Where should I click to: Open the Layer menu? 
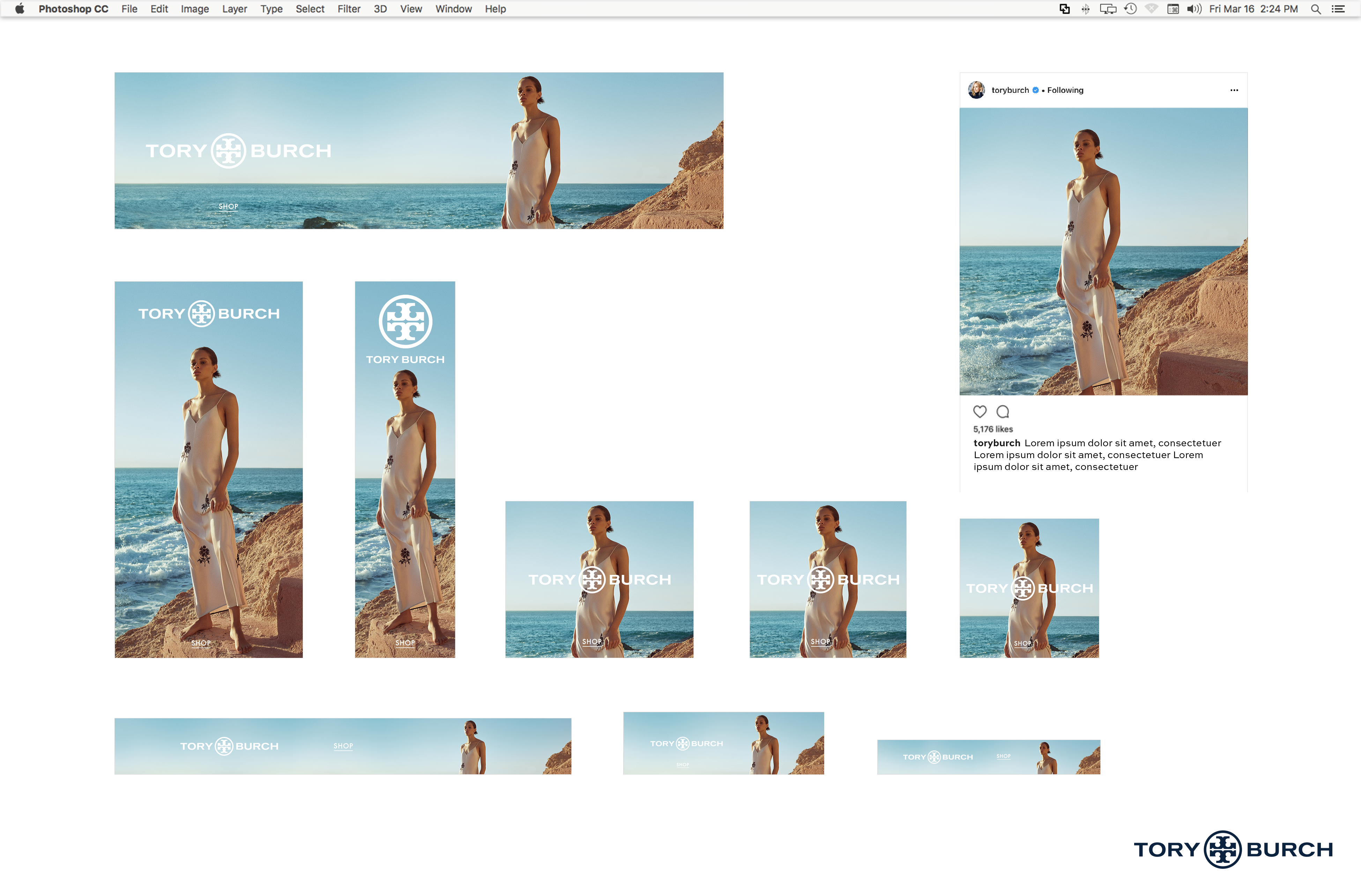[235, 9]
